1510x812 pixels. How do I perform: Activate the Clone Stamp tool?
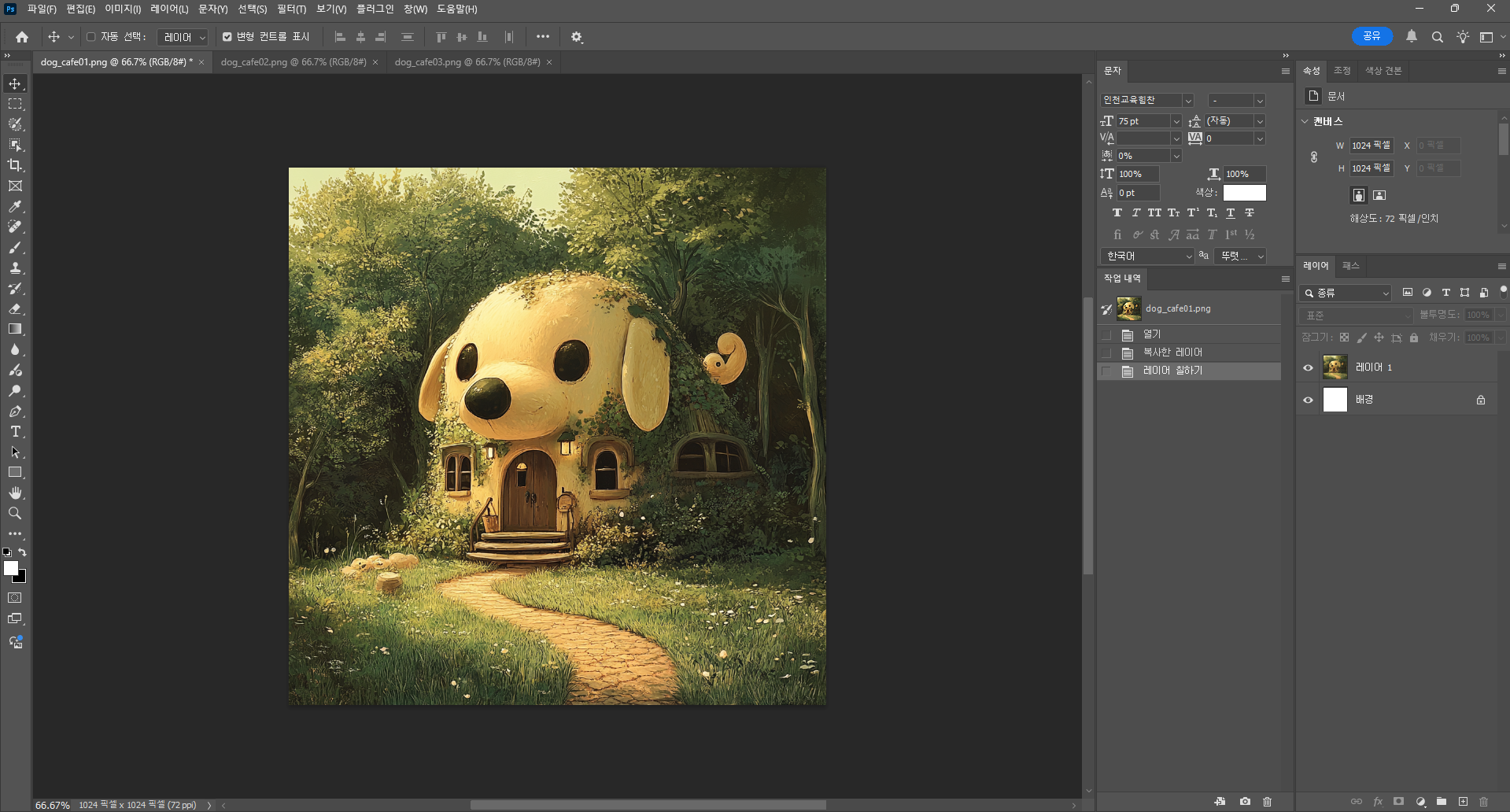(x=15, y=268)
